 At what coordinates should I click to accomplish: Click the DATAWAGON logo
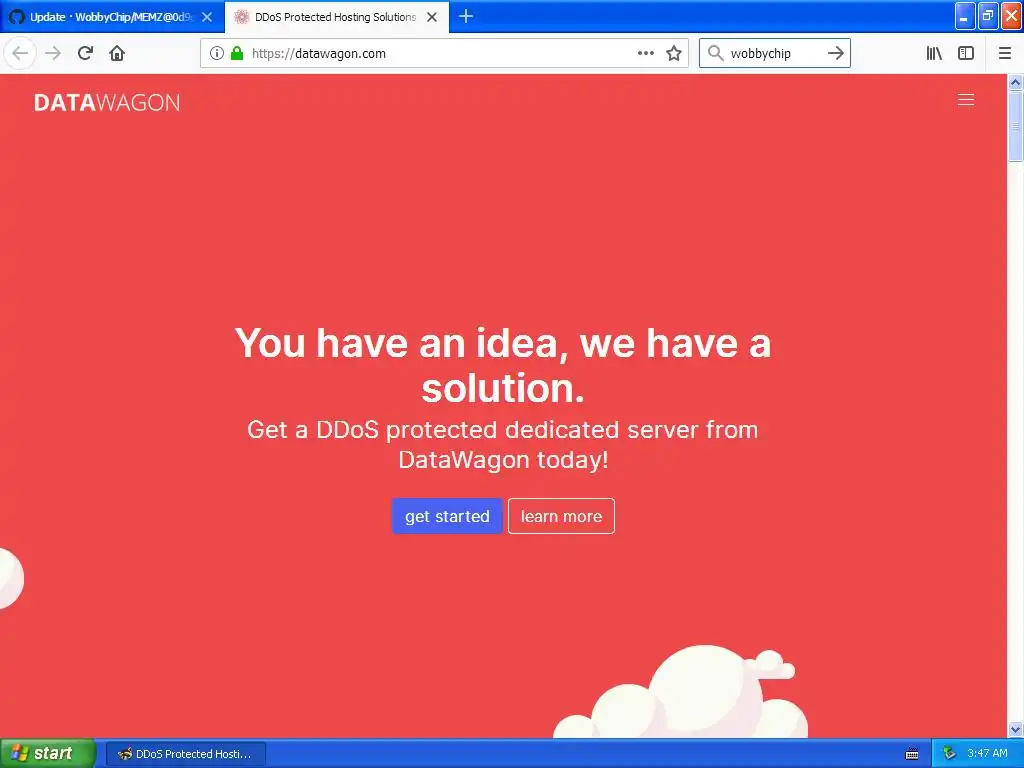106,103
